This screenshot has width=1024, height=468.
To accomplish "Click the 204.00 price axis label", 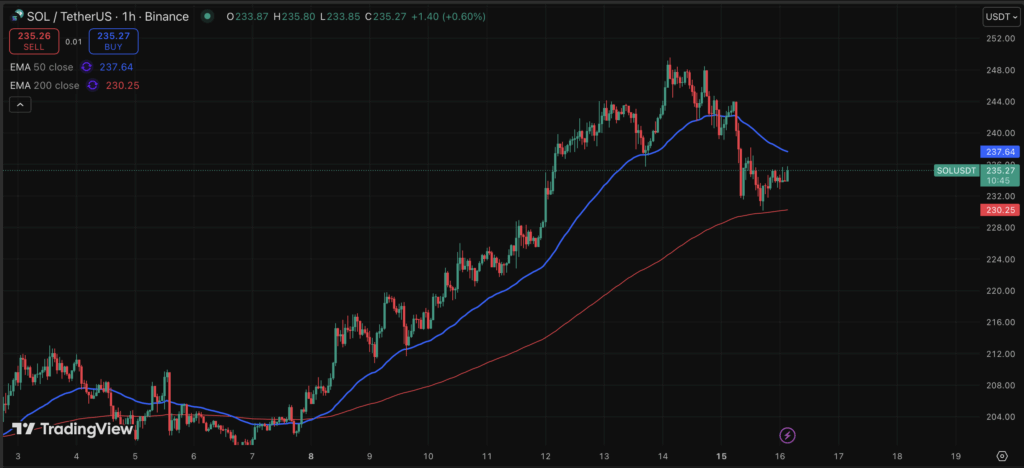I will tap(1000, 416).
